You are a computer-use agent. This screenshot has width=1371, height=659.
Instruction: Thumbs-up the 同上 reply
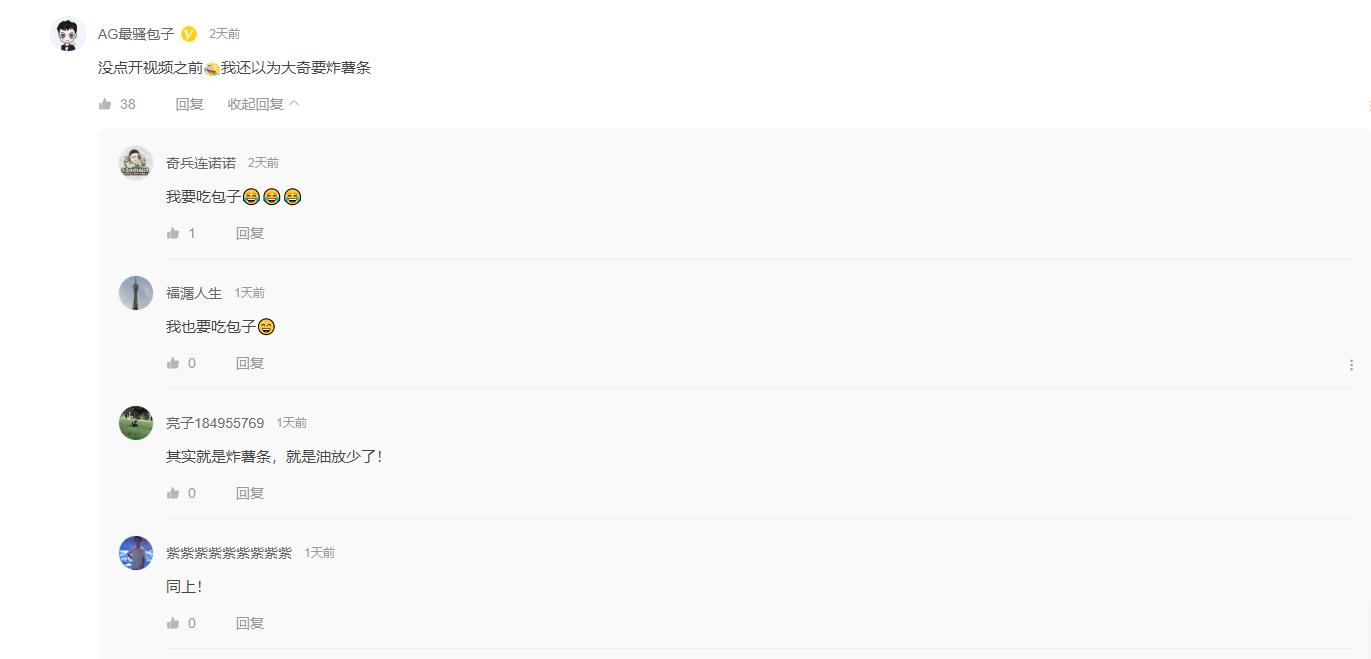[173, 623]
